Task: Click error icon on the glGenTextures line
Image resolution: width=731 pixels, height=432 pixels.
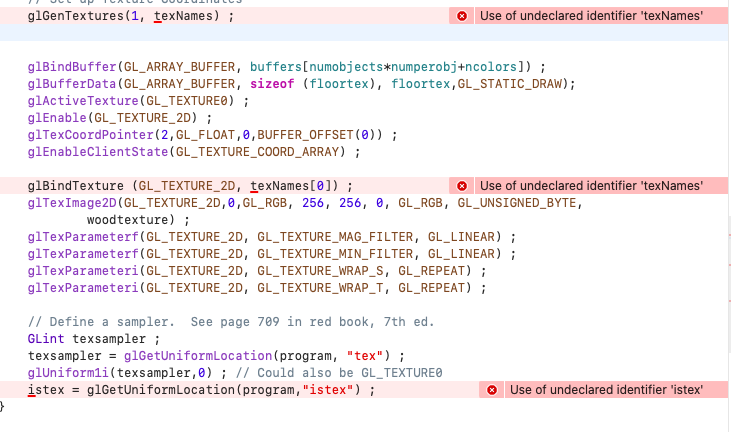Action: click(x=462, y=16)
